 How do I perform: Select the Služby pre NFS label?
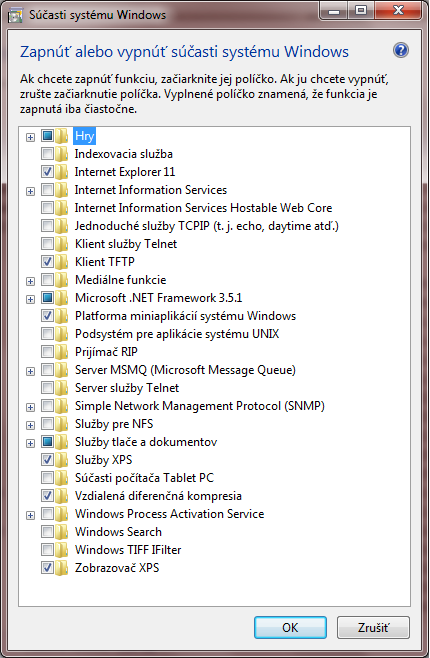pyautogui.click(x=114, y=424)
